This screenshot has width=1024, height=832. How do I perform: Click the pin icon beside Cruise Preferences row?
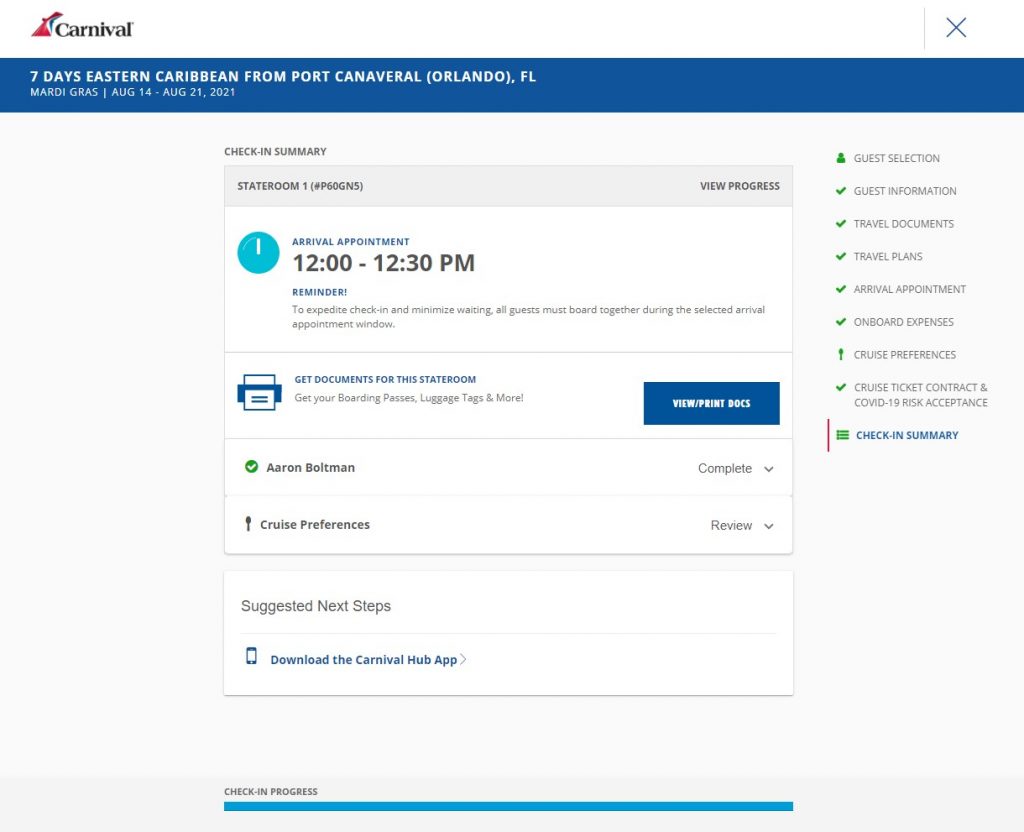[x=248, y=524]
